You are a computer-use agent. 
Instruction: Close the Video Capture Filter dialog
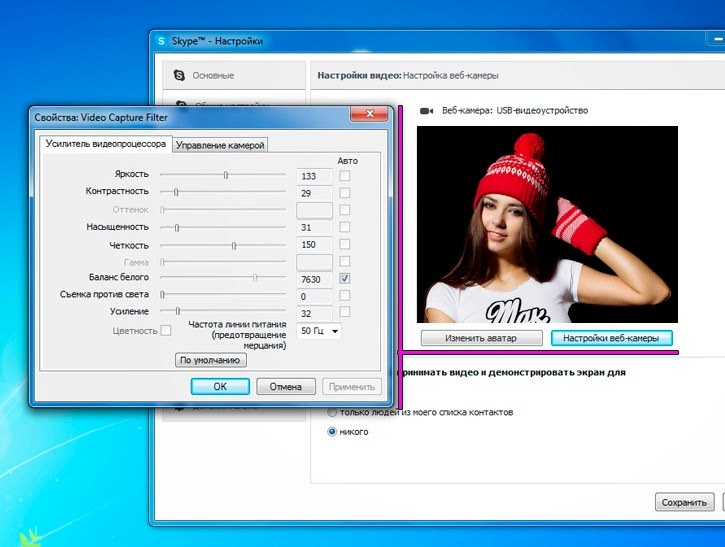[x=369, y=114]
